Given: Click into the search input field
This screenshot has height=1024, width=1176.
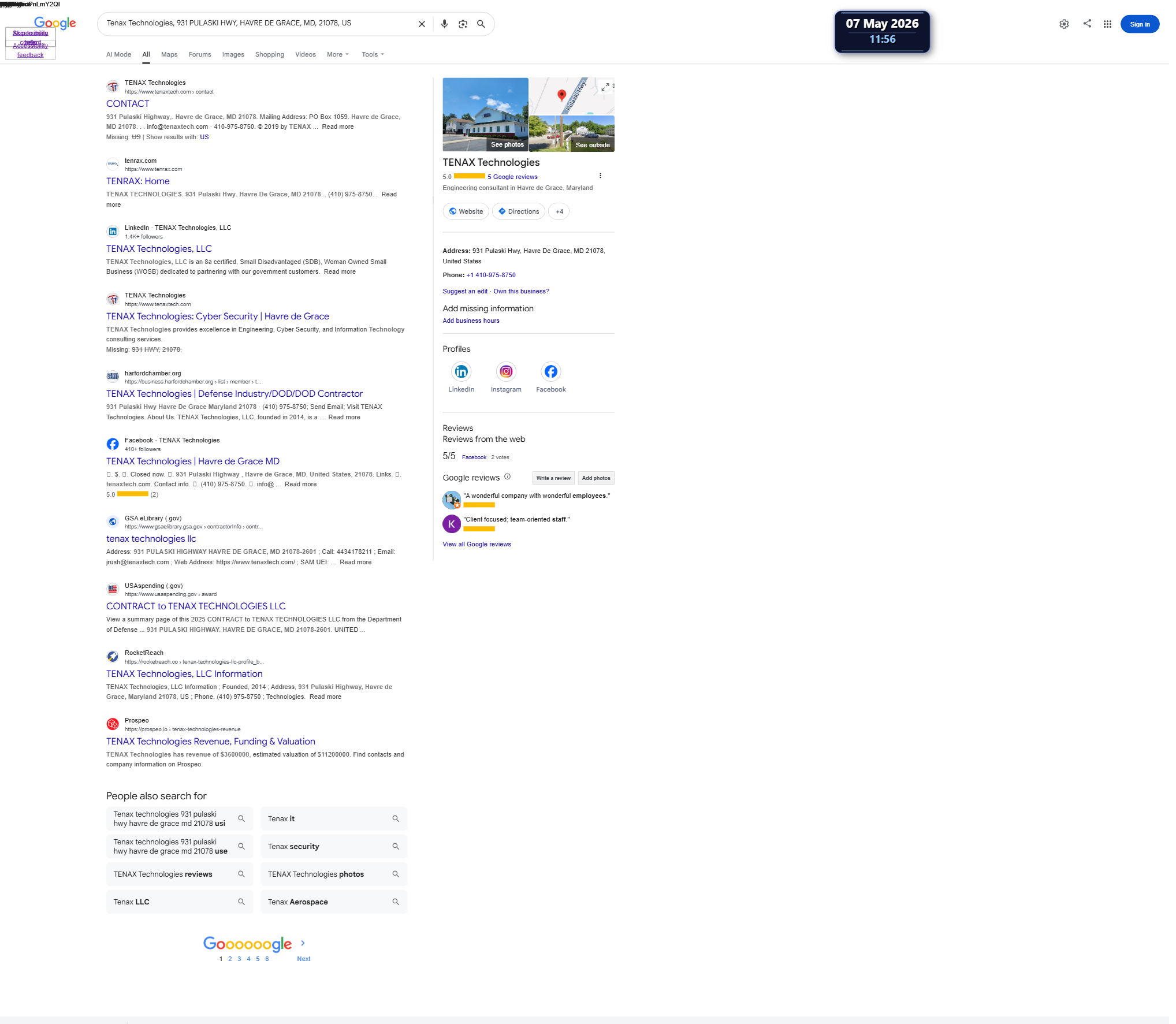Looking at the screenshot, I should click(x=257, y=24).
